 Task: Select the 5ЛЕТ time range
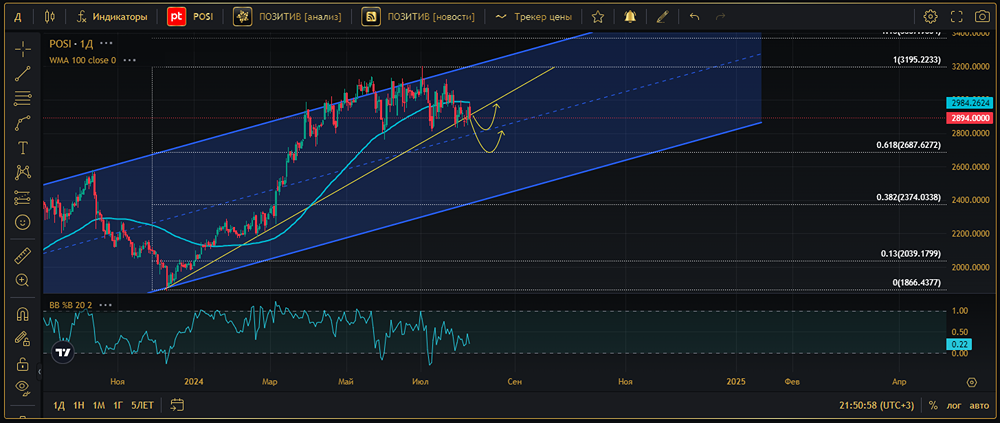pyautogui.click(x=142, y=405)
